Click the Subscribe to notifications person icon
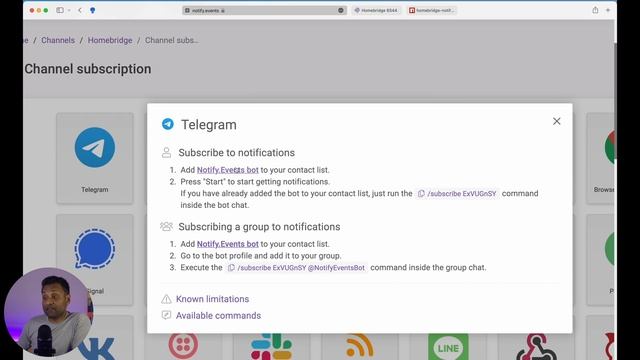This screenshot has width=640, height=360. pyautogui.click(x=166, y=153)
